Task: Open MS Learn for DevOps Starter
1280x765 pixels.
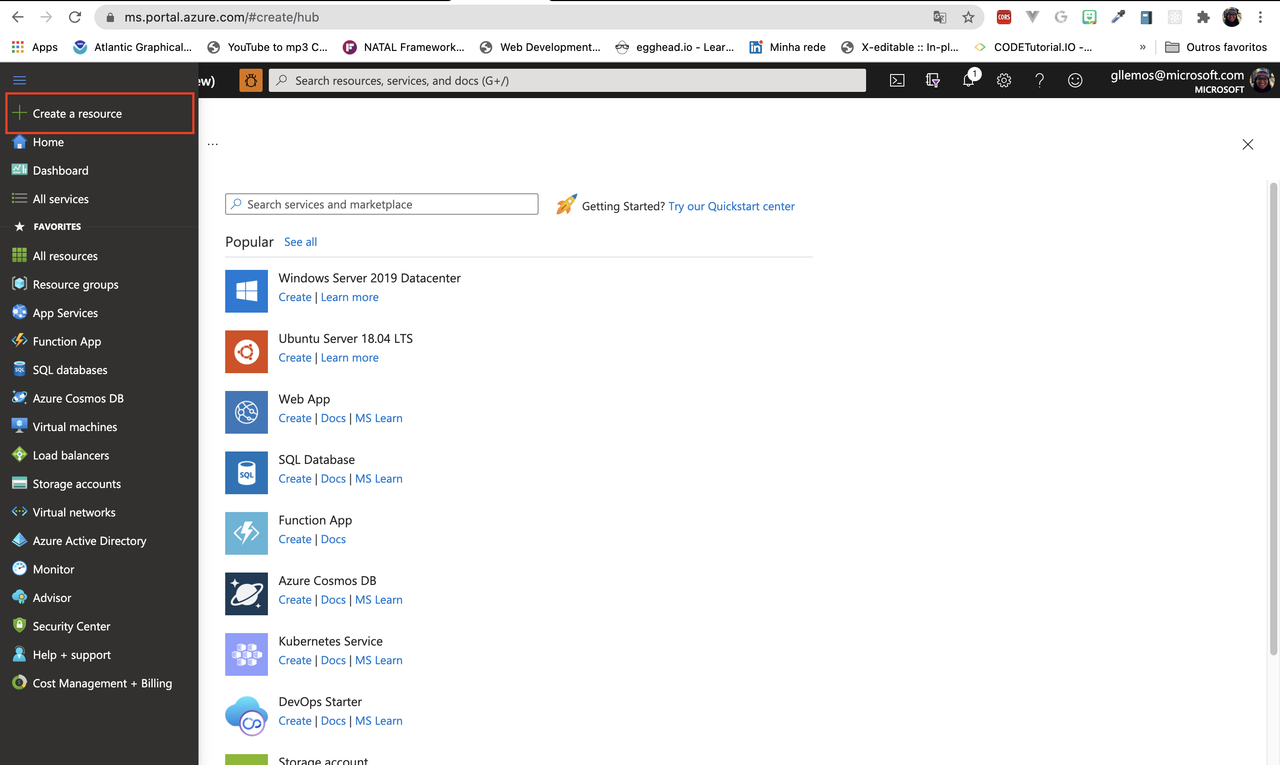Action: pos(379,721)
